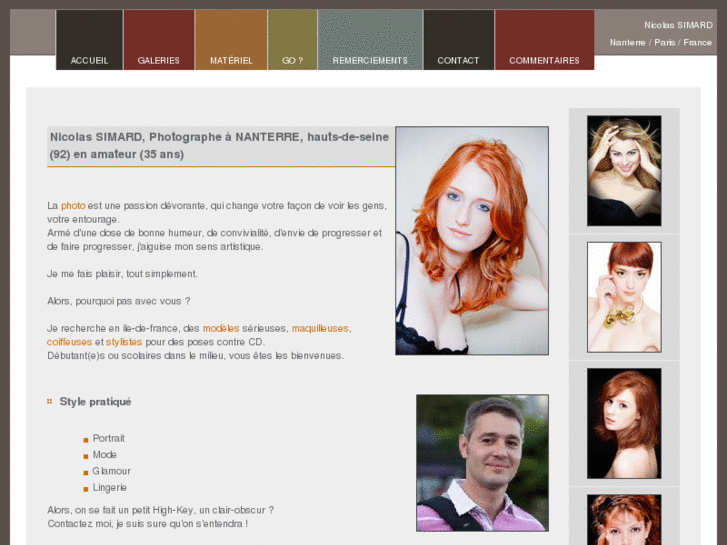Click the 'modèles' hyperlink
727x545 pixels.
221,328
